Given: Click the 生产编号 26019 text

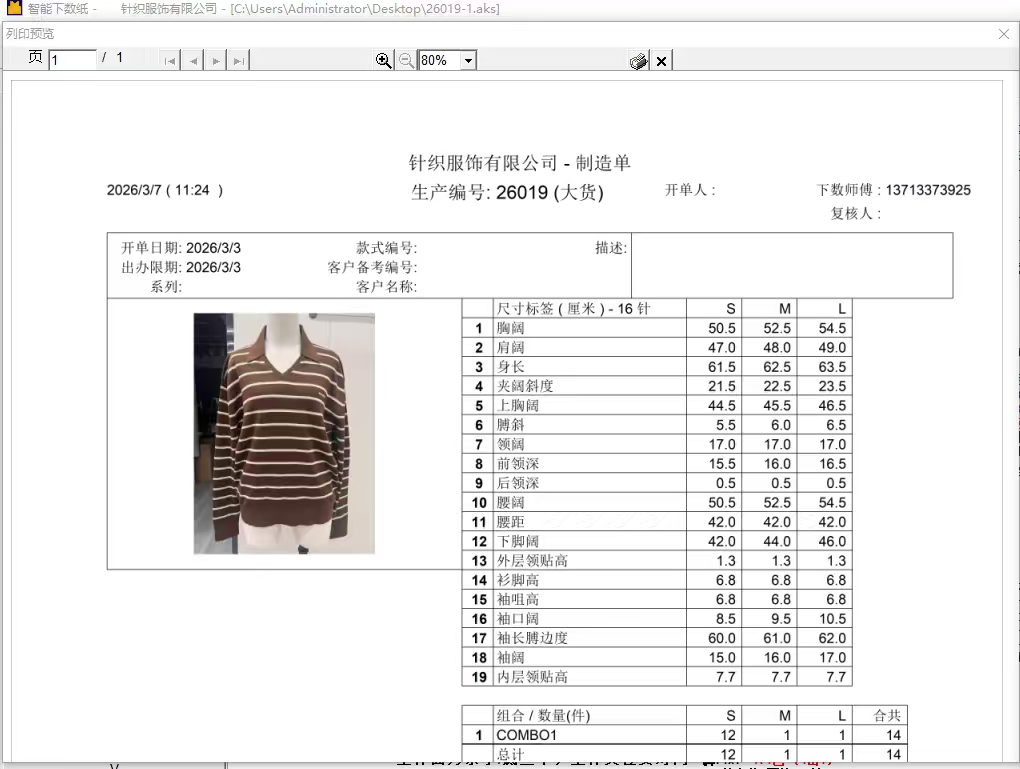Looking at the screenshot, I should 507,192.
